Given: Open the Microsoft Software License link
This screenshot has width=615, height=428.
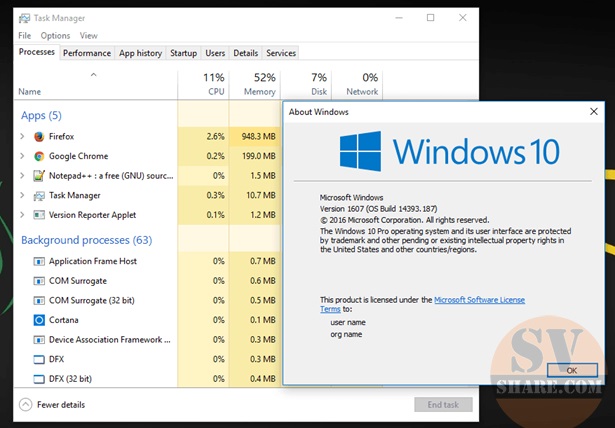Looking at the screenshot, I should click(479, 300).
